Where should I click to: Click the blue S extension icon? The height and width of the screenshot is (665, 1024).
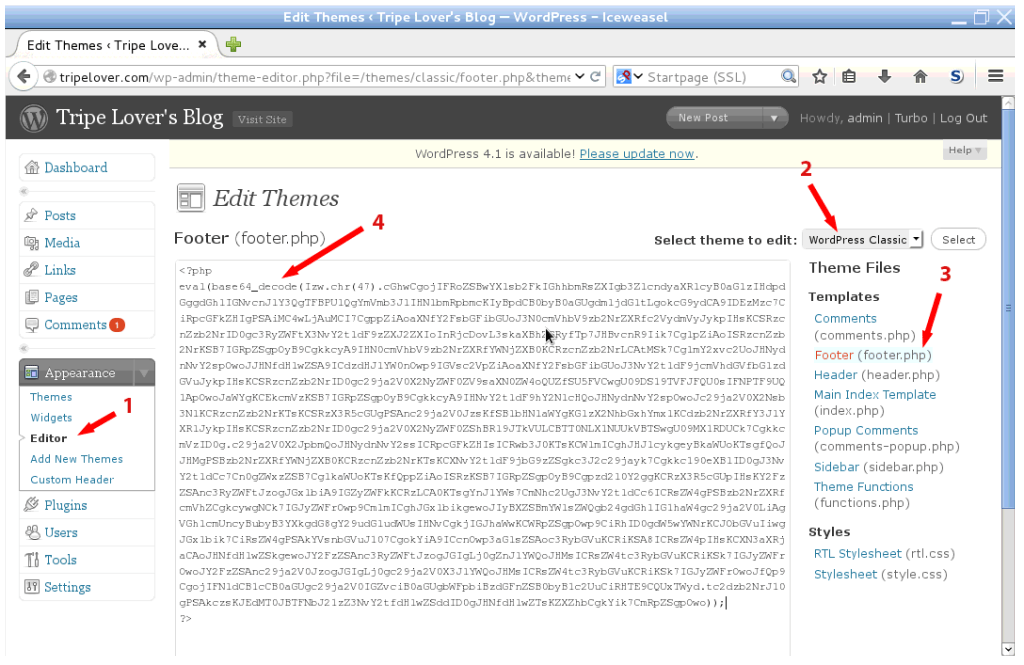click(x=956, y=76)
